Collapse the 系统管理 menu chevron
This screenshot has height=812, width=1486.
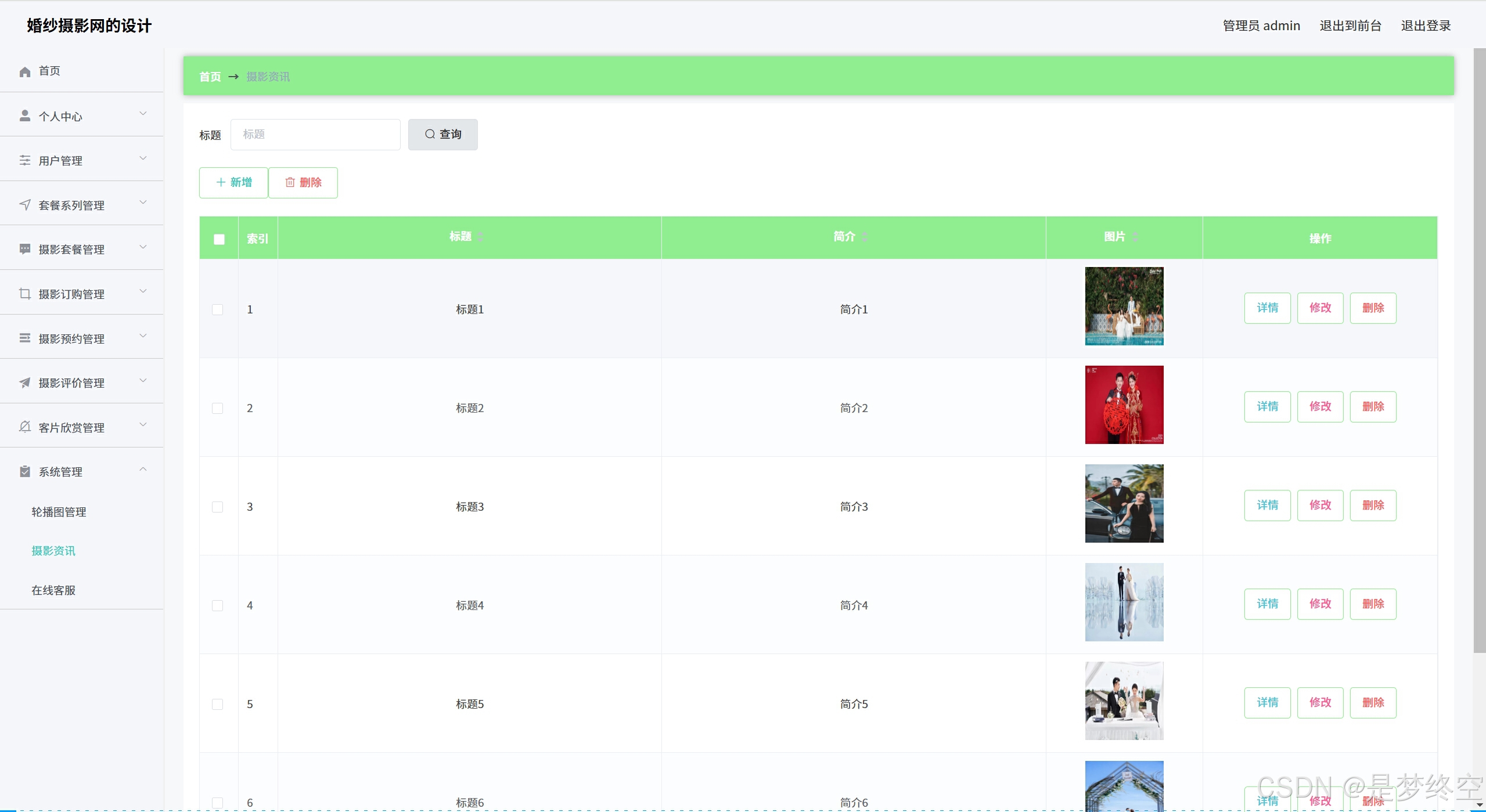point(143,470)
